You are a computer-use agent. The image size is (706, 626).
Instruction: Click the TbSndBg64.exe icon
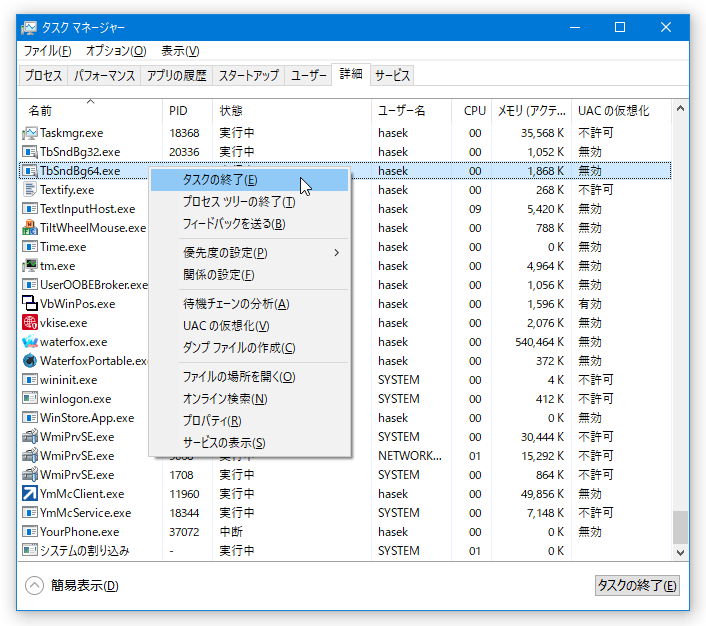[x=30, y=171]
